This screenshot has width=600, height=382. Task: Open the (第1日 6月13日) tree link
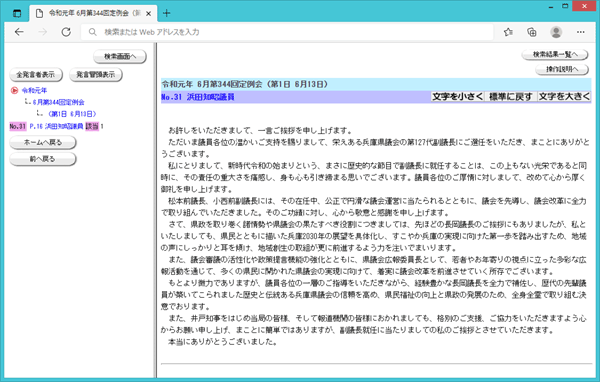[72, 114]
